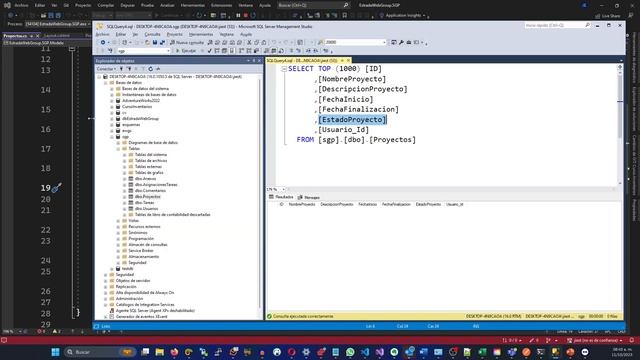The width and height of the screenshot is (640, 360).
Task: Select the dbo.Tareas table
Action: [144, 202]
